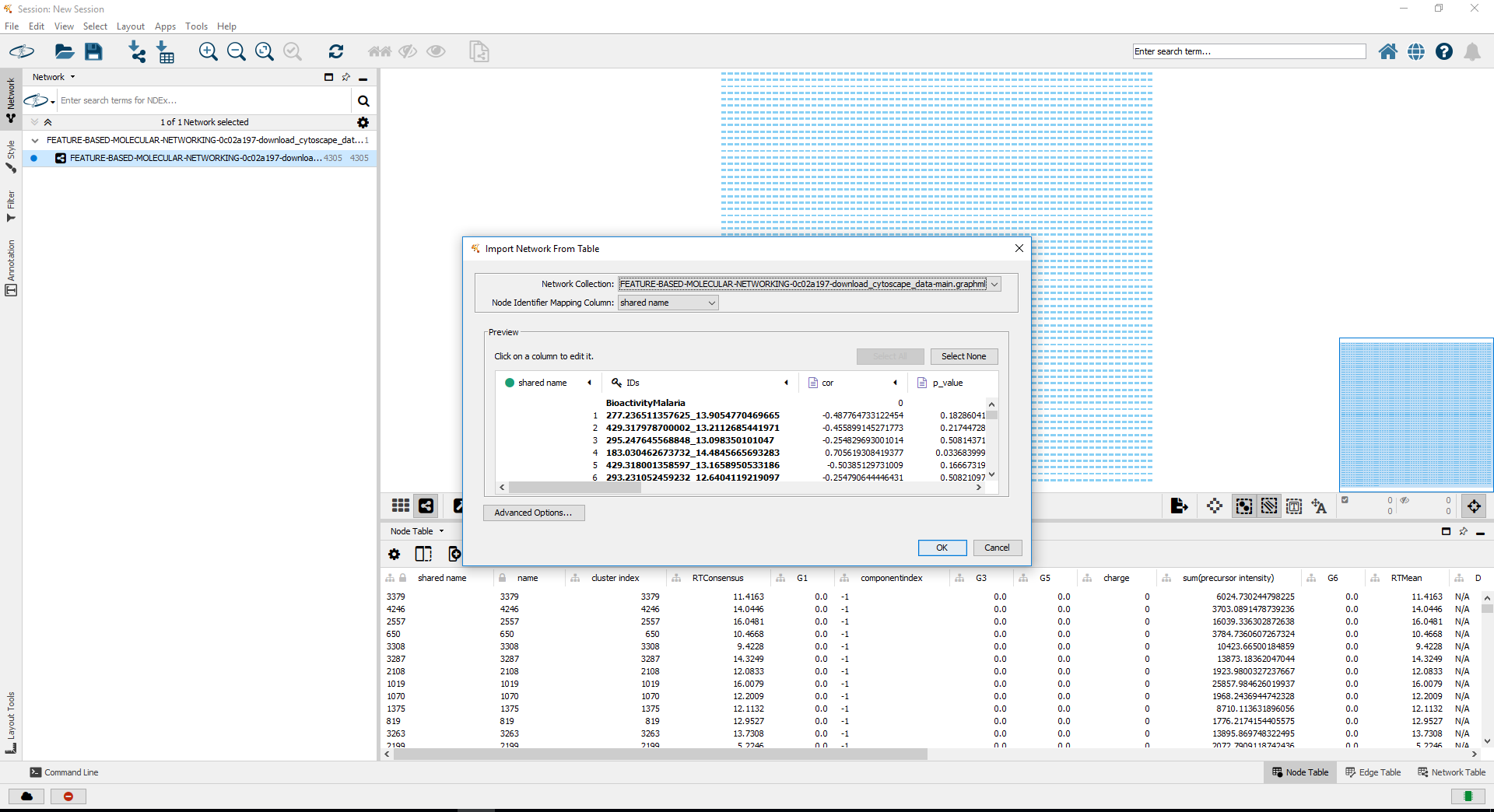This screenshot has height=812, width=1494.
Task: Open the Node Table settings gear
Action: tap(395, 554)
